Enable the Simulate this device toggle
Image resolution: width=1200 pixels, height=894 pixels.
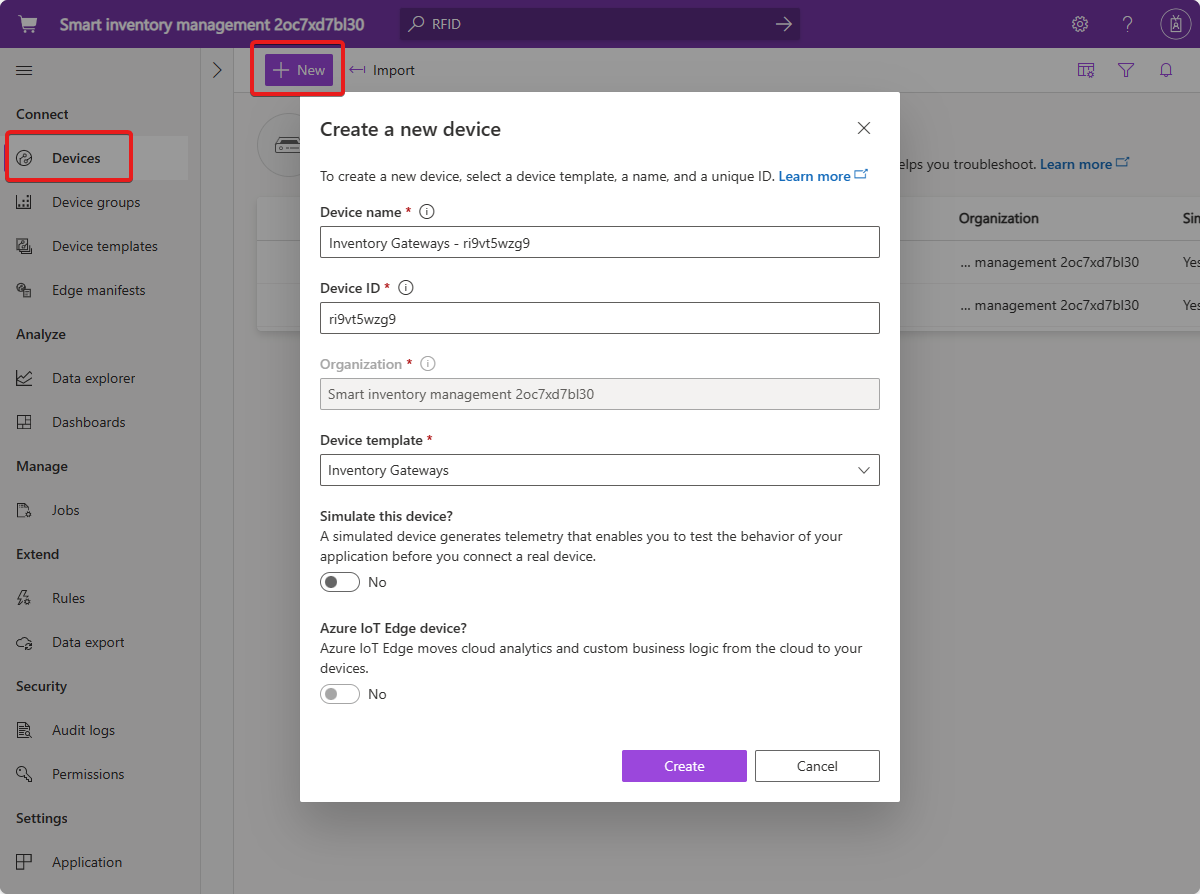[340, 582]
